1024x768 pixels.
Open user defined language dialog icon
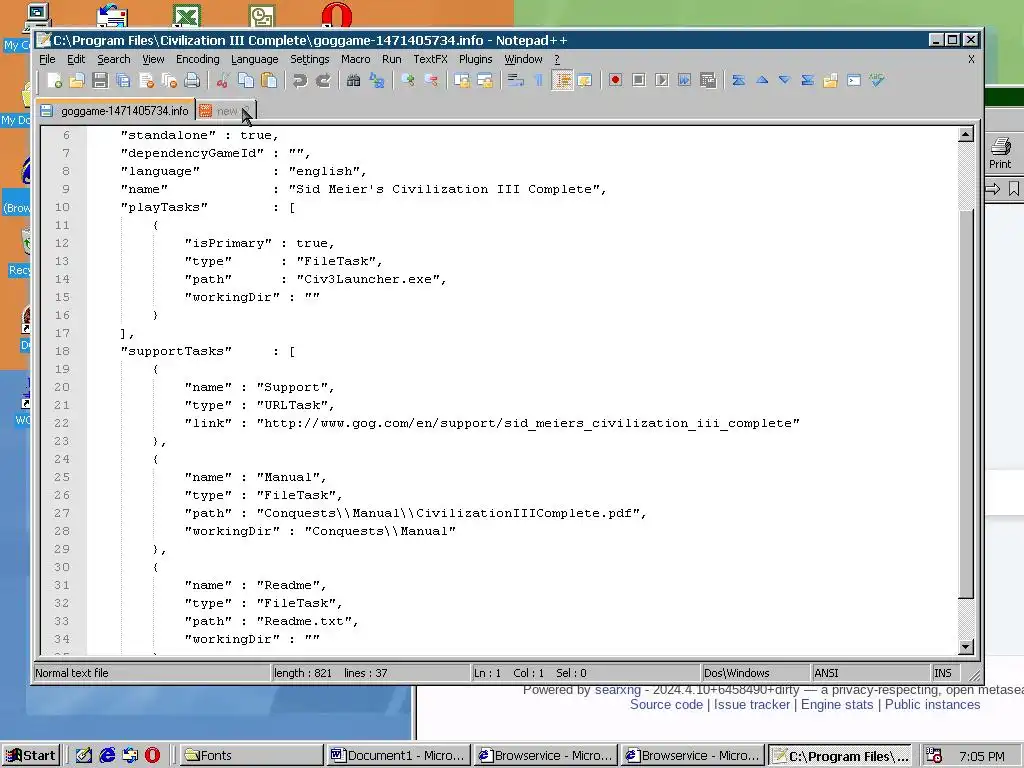(584, 80)
